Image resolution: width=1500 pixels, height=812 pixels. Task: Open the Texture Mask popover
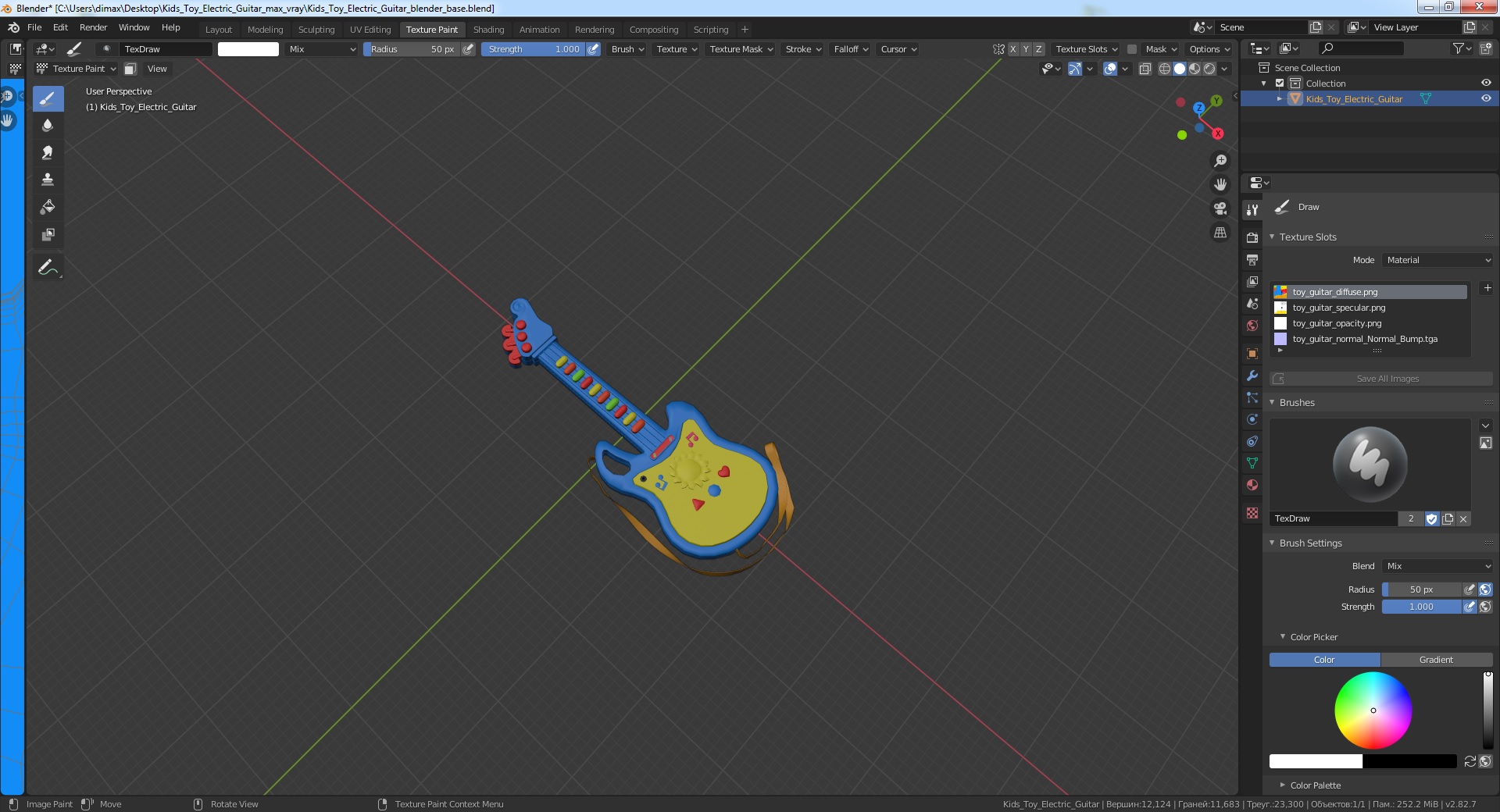pos(741,49)
